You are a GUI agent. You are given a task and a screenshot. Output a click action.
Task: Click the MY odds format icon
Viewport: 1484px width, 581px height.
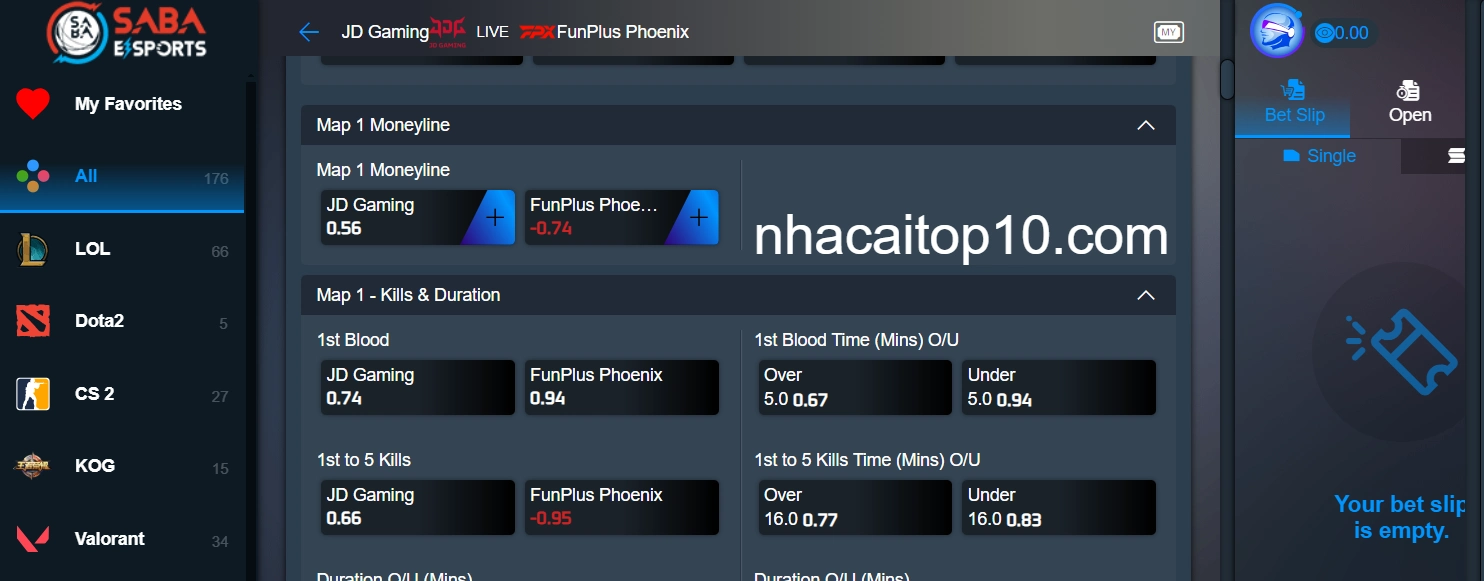1168,32
